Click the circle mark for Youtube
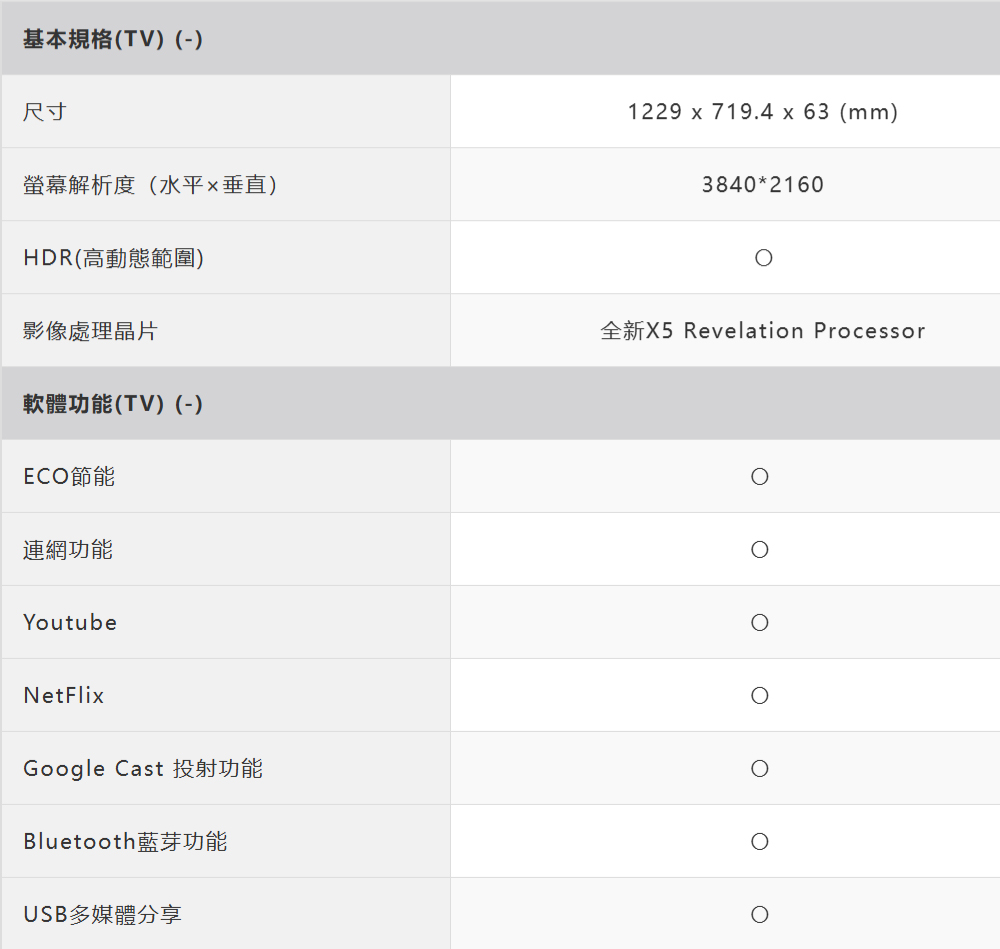Image resolution: width=1000 pixels, height=949 pixels. tap(759, 623)
